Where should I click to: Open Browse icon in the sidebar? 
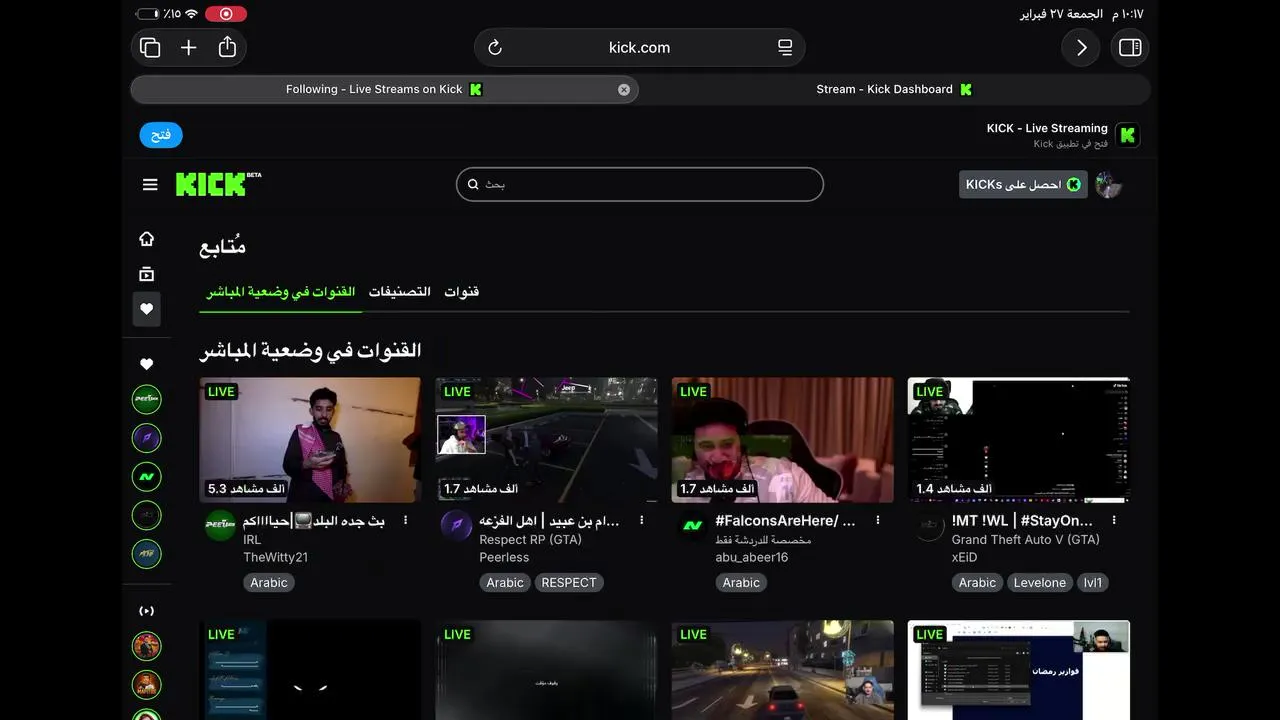(x=146, y=273)
